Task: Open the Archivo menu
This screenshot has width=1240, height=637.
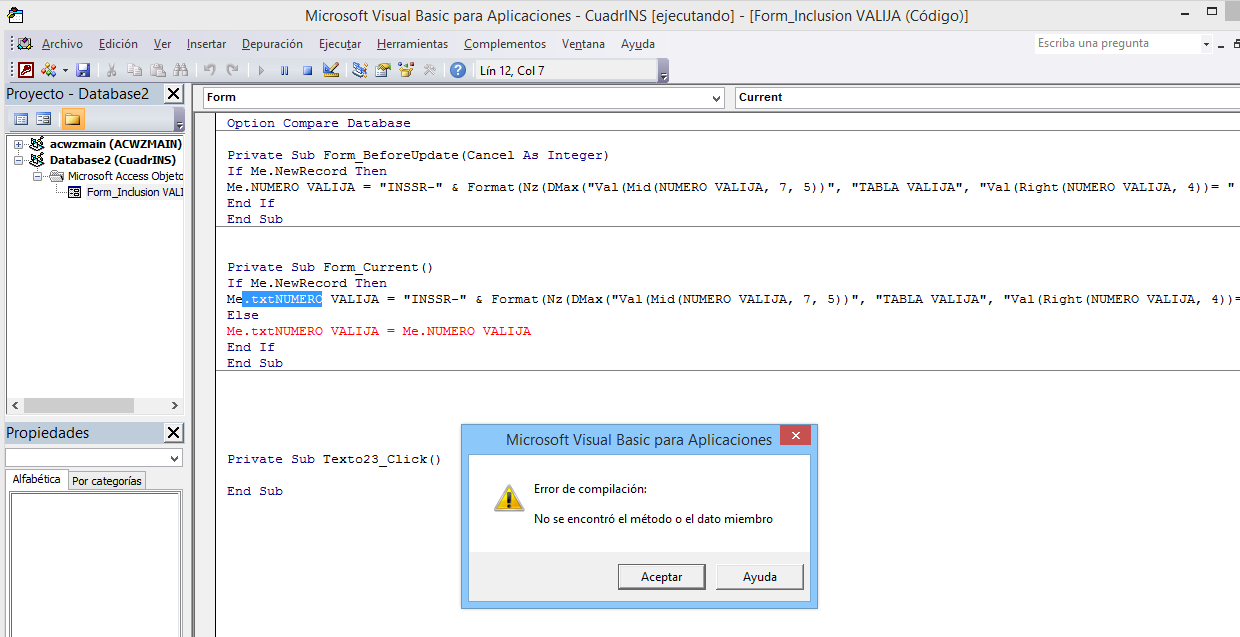Action: tap(62, 44)
